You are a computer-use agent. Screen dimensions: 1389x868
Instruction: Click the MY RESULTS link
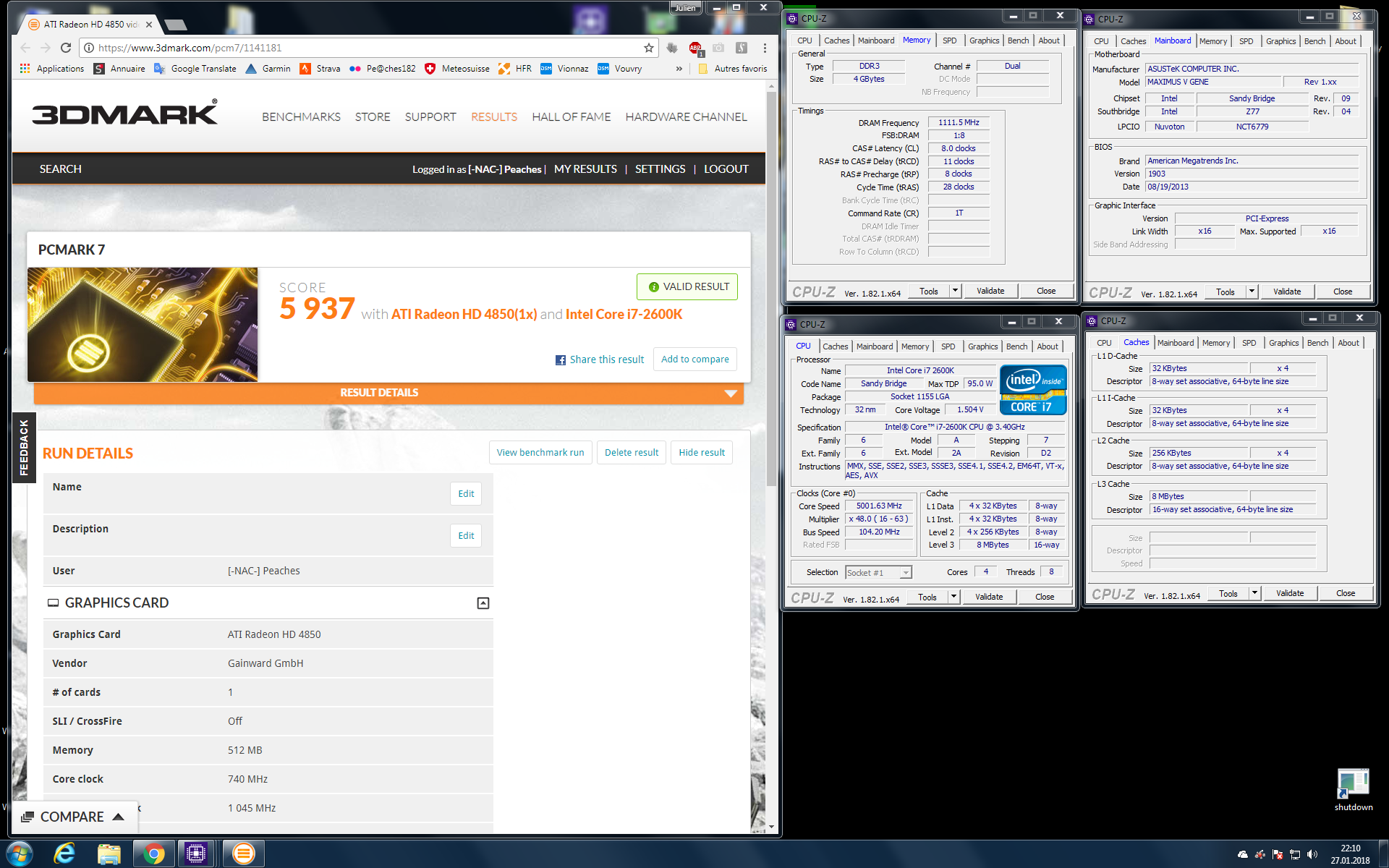pyautogui.click(x=585, y=169)
